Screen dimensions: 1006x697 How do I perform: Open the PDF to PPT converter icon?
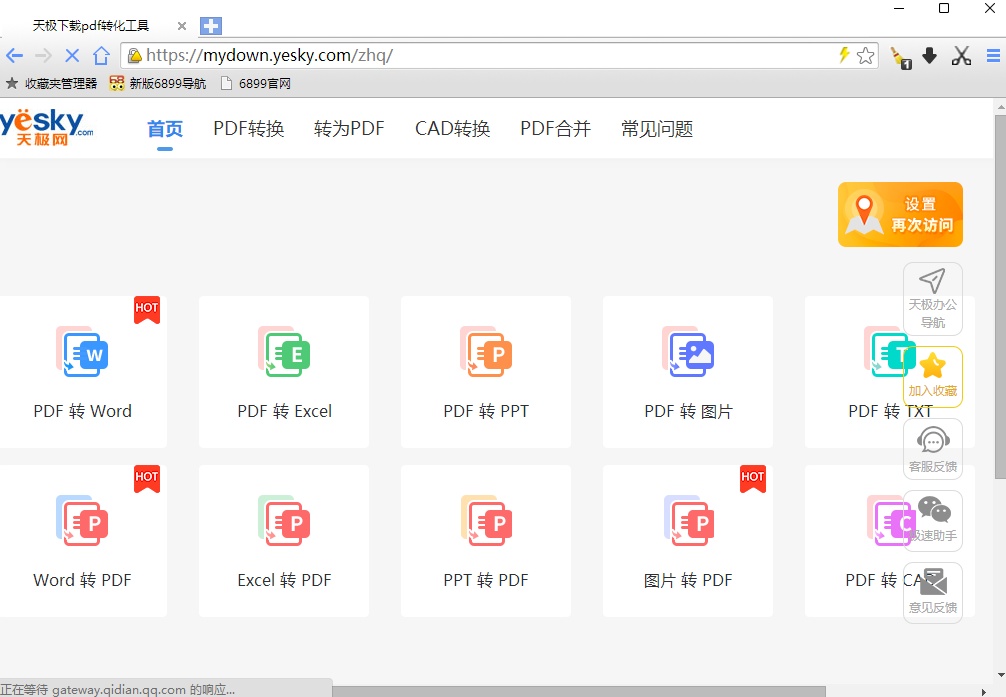(486, 351)
